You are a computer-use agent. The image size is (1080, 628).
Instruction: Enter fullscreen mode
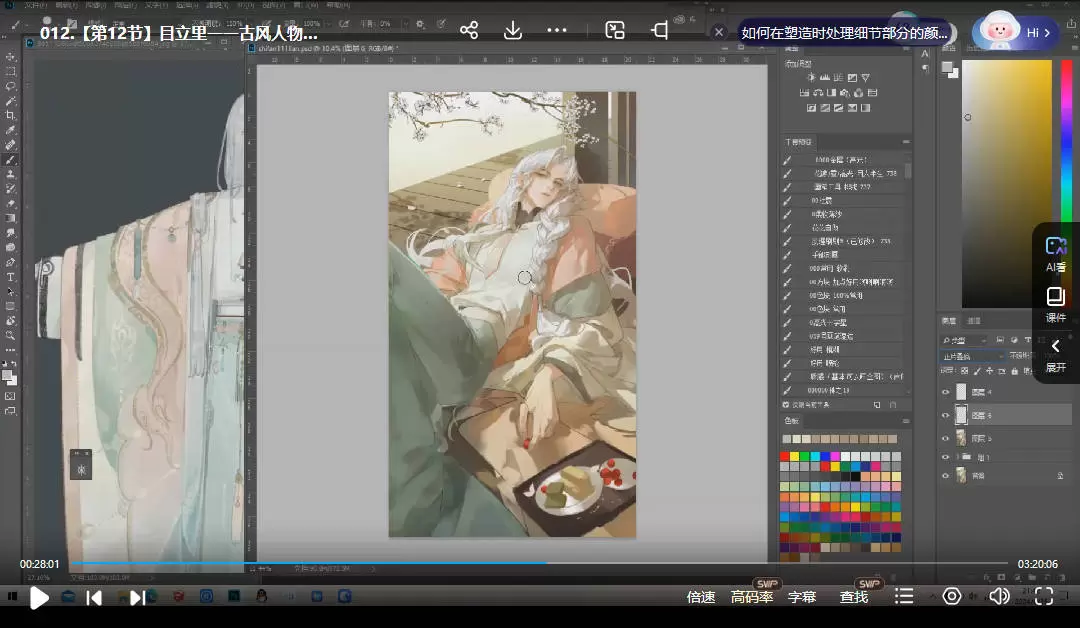click(1044, 596)
